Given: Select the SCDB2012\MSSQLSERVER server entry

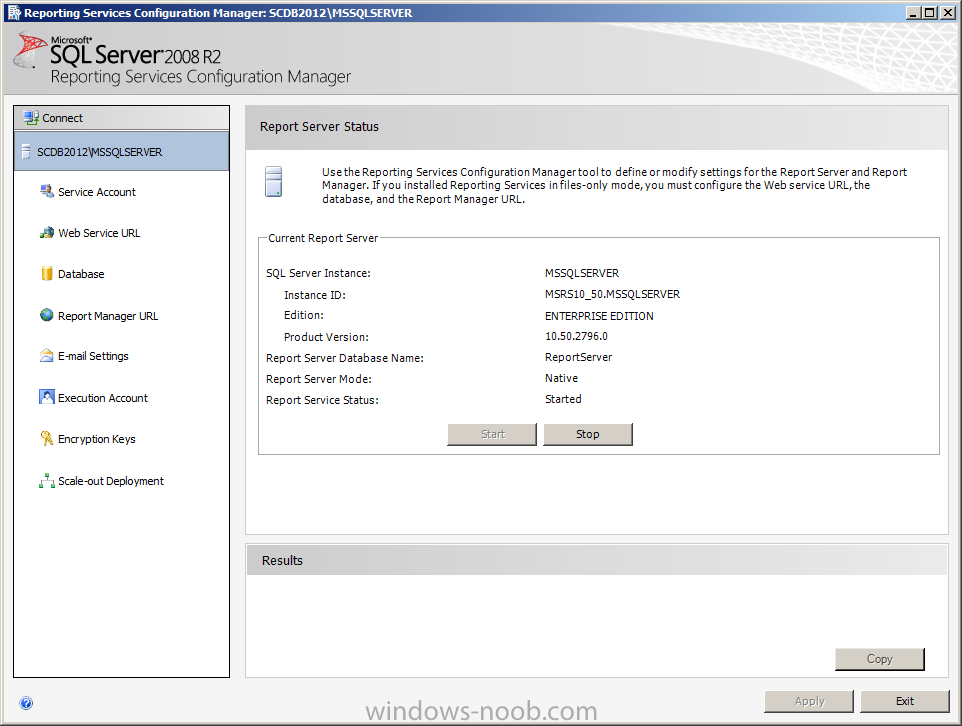Looking at the screenshot, I should point(121,152).
